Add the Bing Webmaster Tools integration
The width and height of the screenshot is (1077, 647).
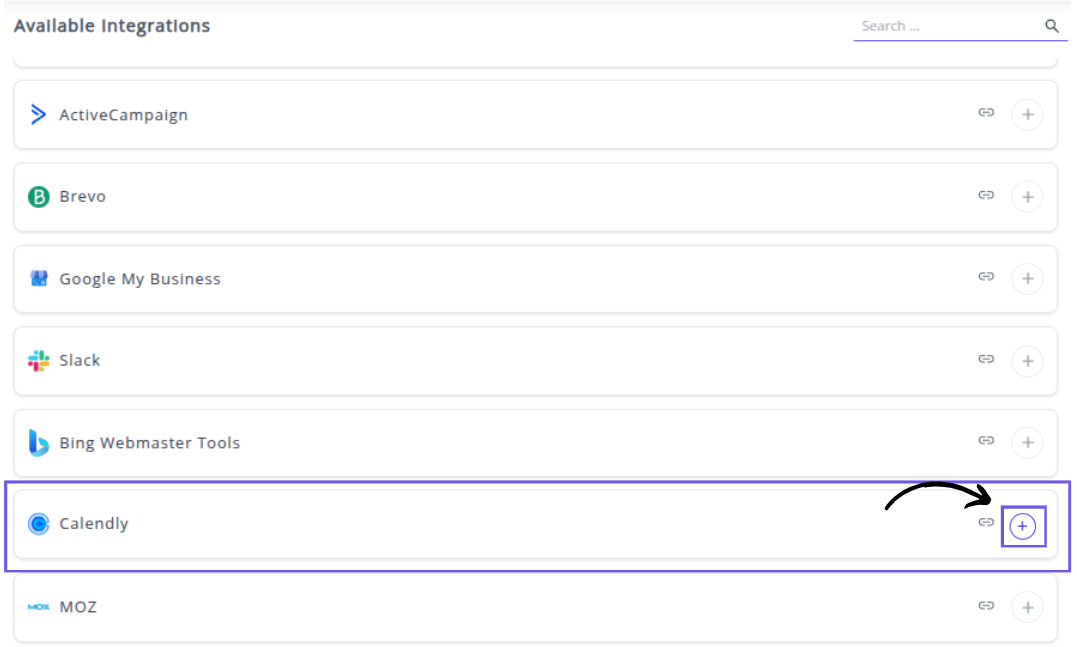coord(1027,443)
